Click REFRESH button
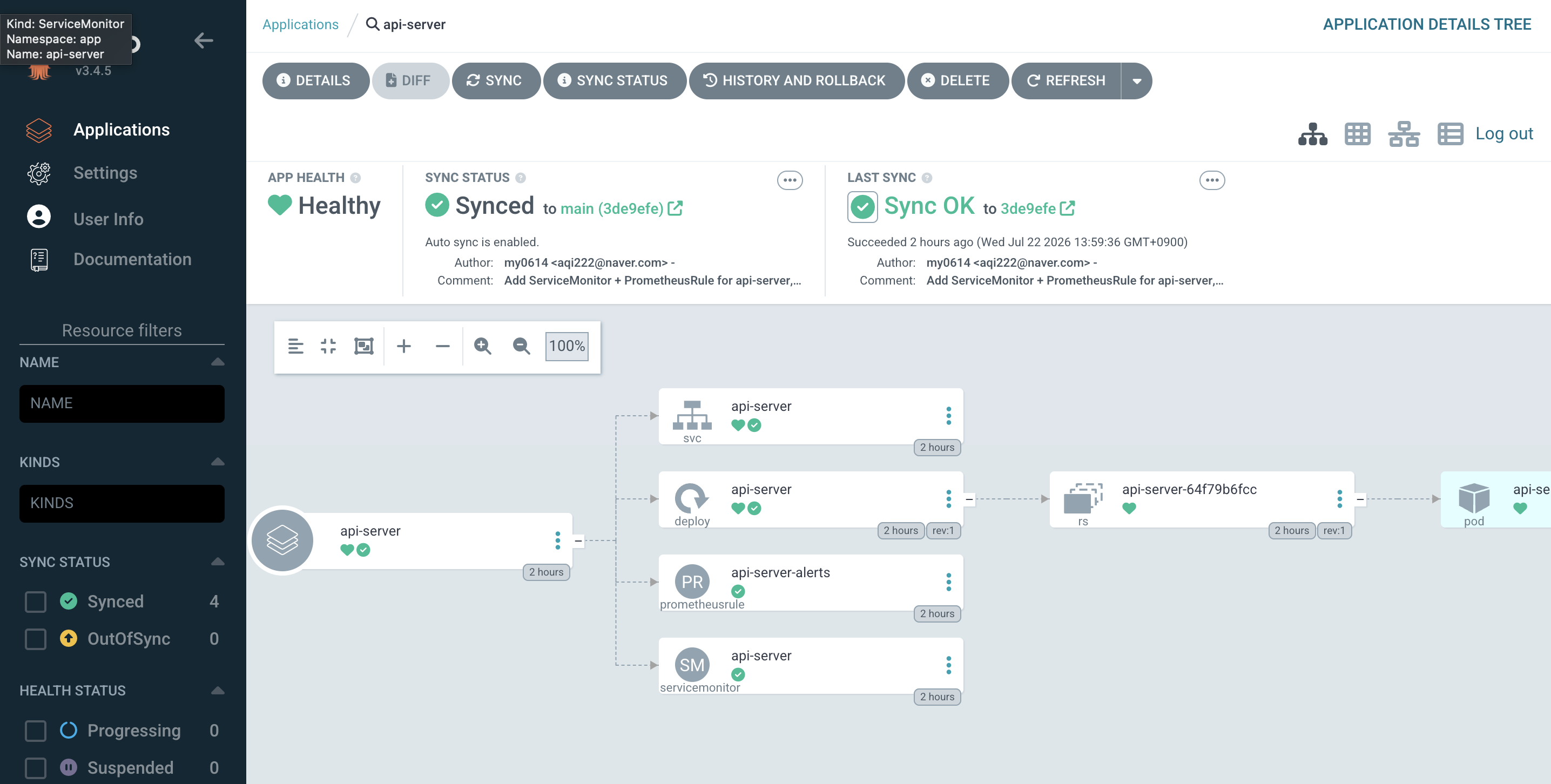Viewport: 1551px width, 784px height. click(x=1066, y=80)
